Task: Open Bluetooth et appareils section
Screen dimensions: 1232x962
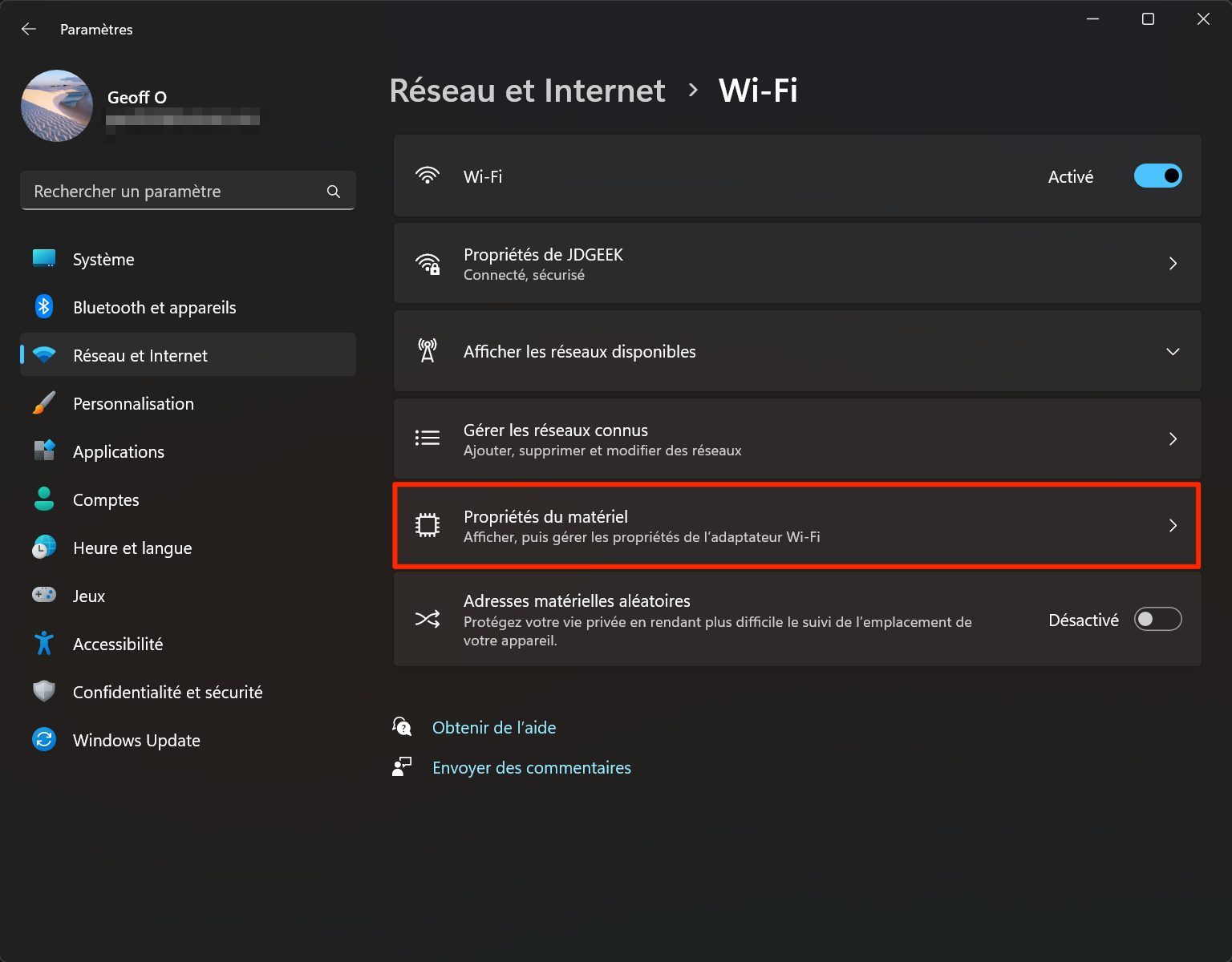Action: click(x=188, y=307)
